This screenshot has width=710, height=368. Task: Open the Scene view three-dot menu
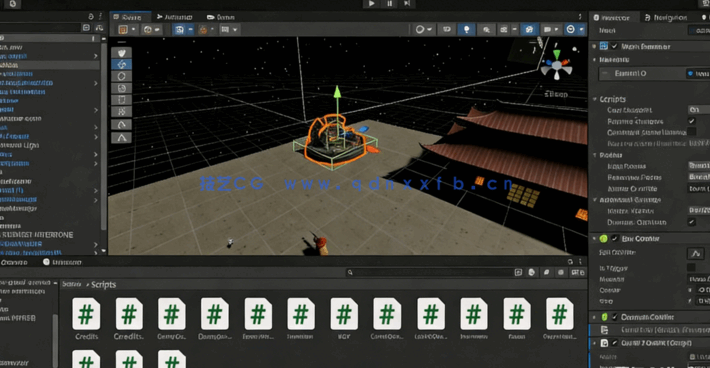580,17
